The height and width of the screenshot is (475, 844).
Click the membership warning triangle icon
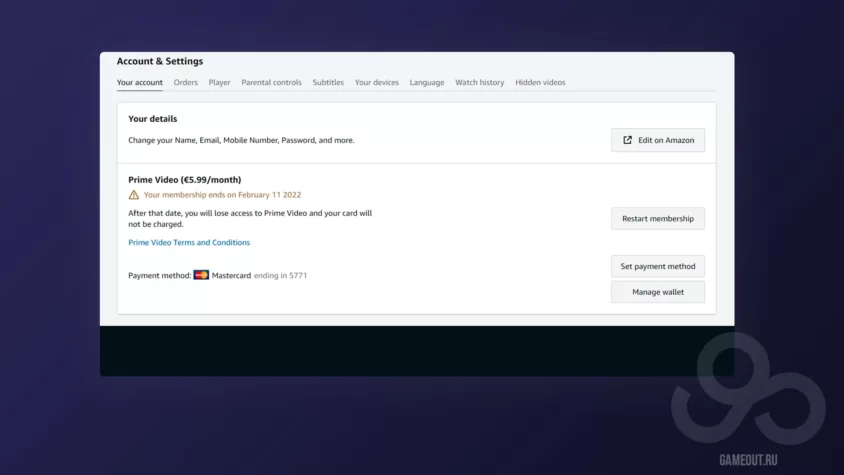click(x=133, y=195)
